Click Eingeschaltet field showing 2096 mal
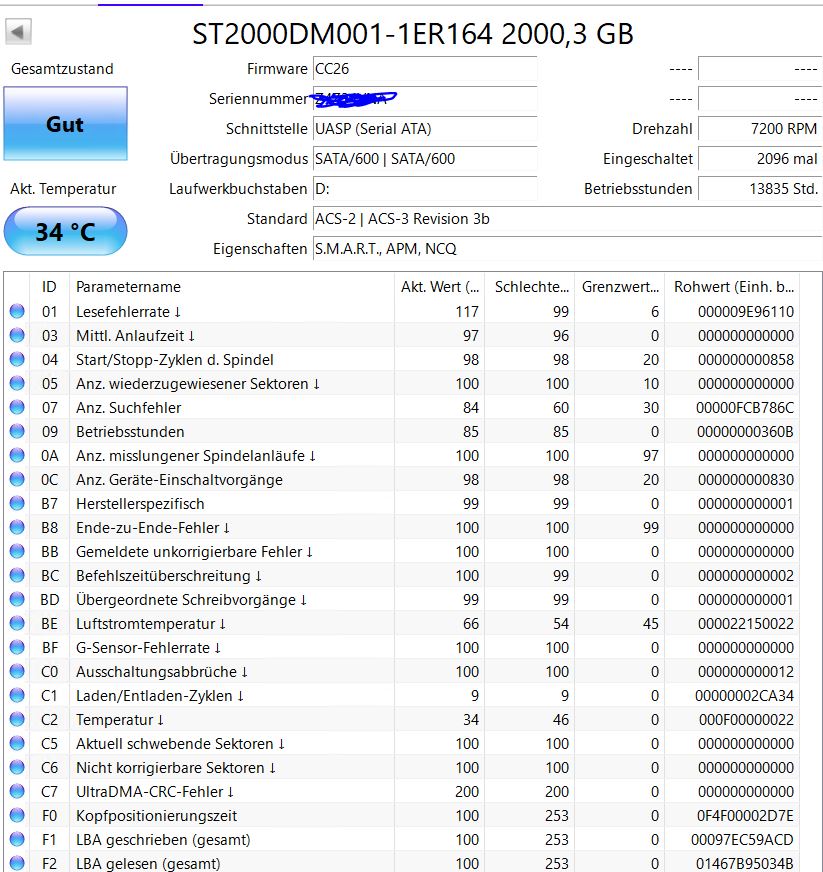Image resolution: width=823 pixels, height=872 pixels. coord(760,158)
